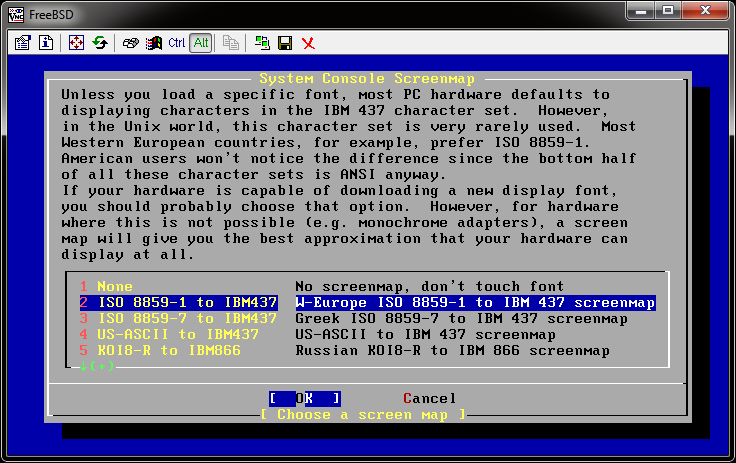736x463 pixels.
Task: Pick the "5 KOI8-R to IBM866" entry
Action: pyautogui.click(x=160, y=350)
